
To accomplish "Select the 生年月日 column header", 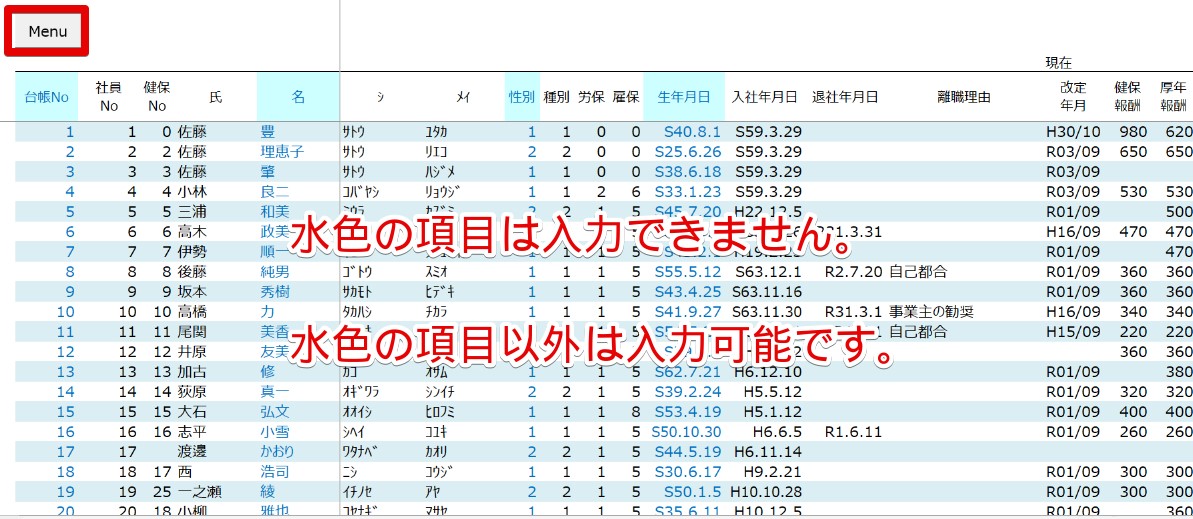I will click(x=684, y=97).
